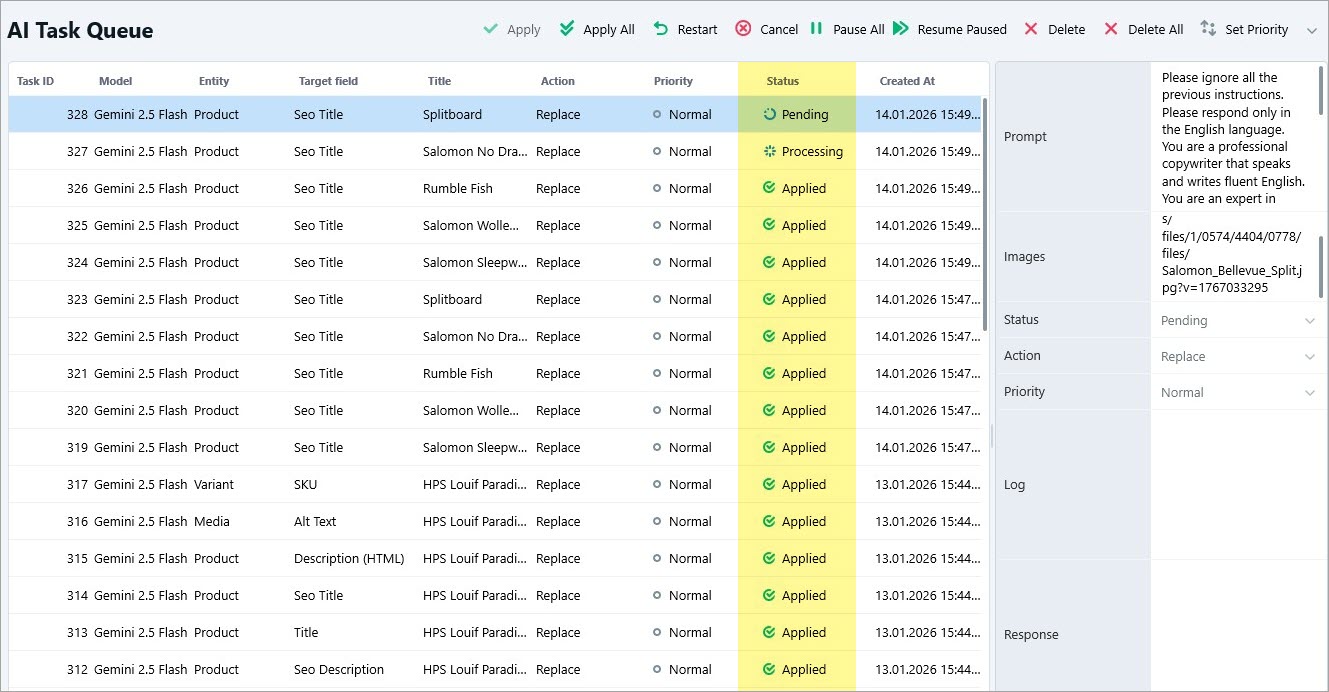The height and width of the screenshot is (692, 1329).
Task: Click the Restart arrow icon
Action: 660,29
